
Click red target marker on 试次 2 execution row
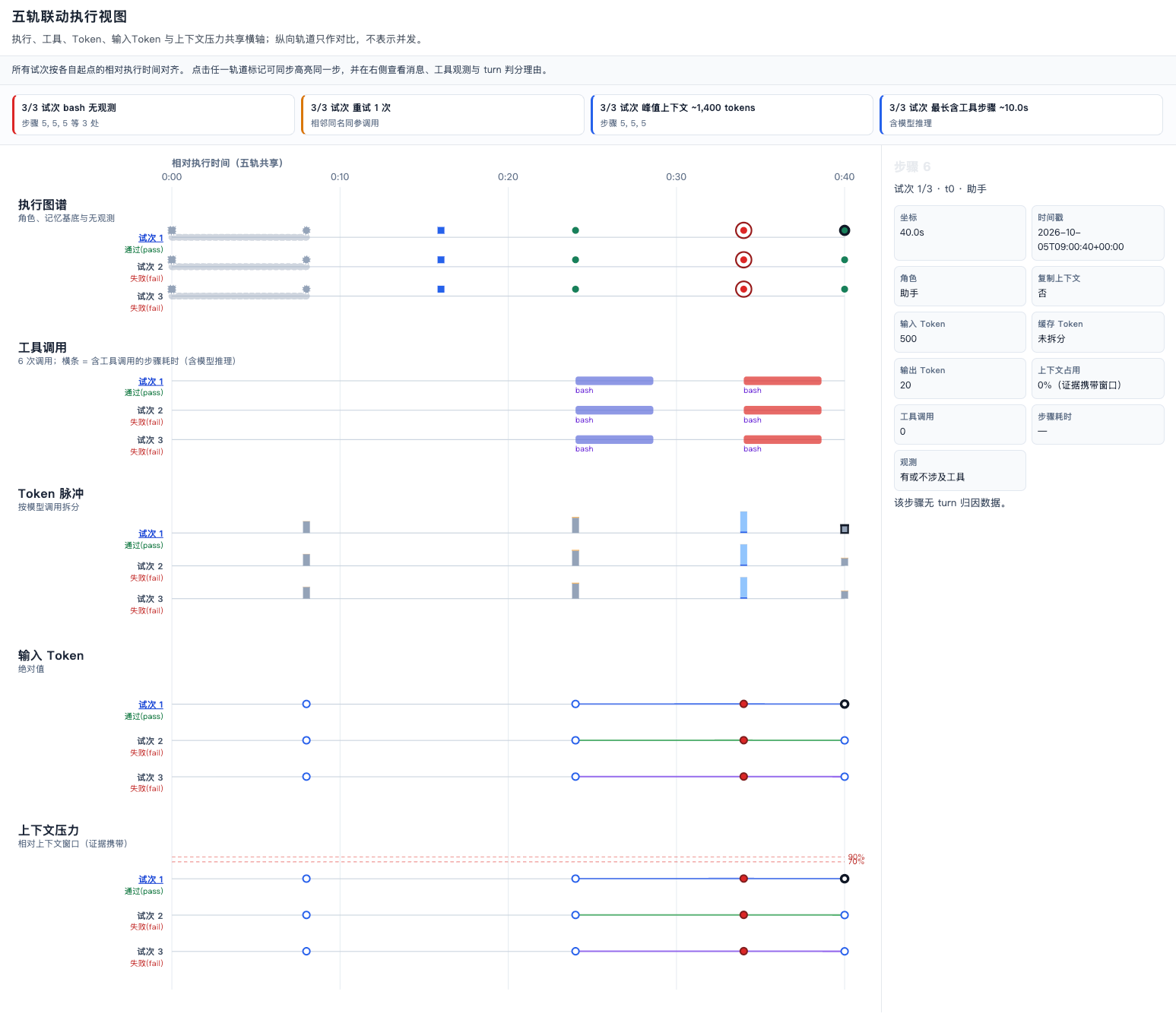tap(743, 260)
